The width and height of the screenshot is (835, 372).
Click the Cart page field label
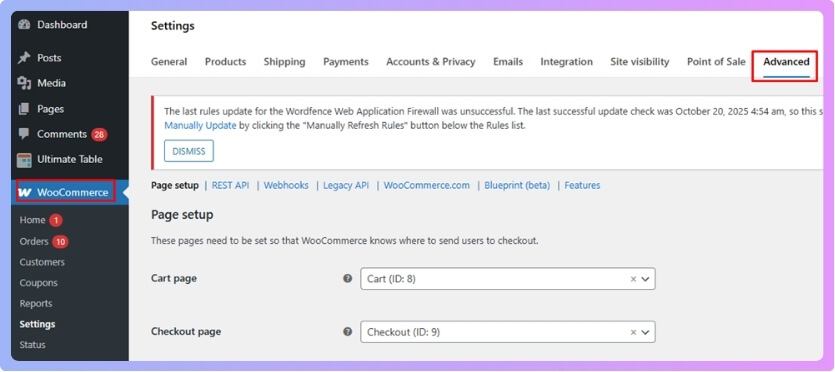pyautogui.click(x=174, y=278)
